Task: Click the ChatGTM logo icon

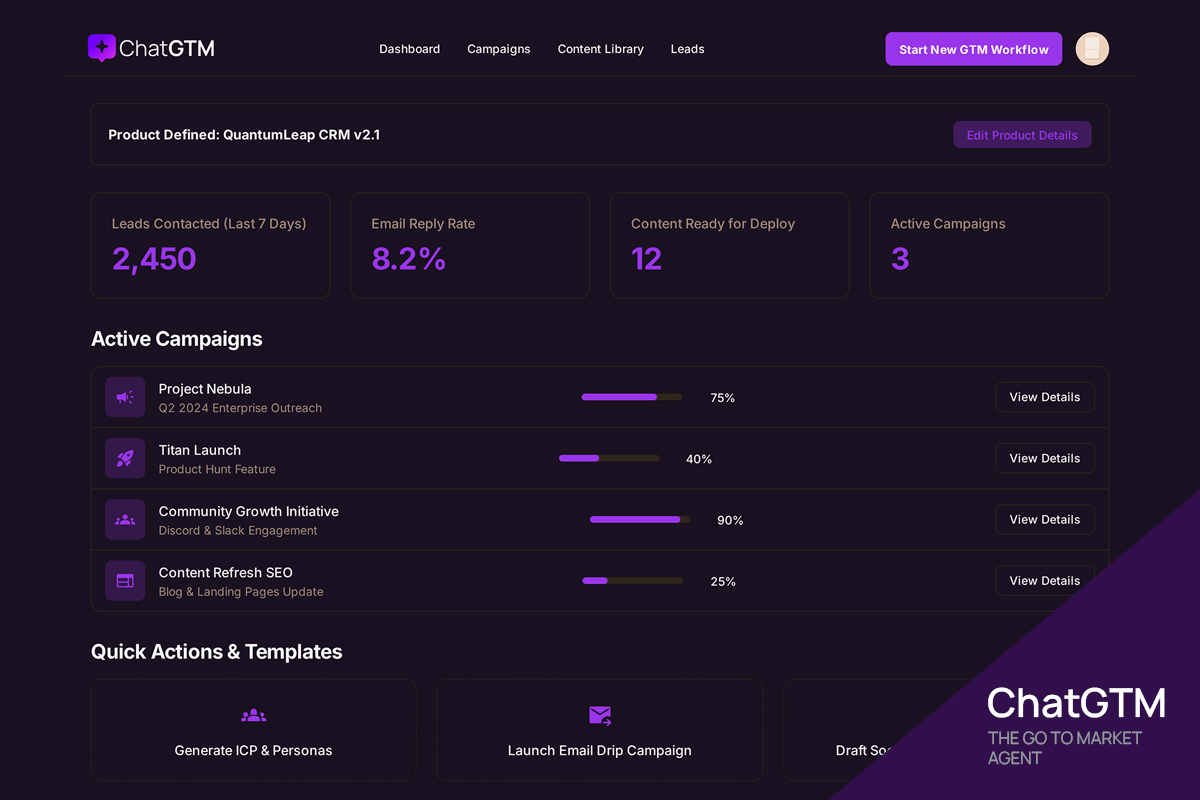Action: pyautogui.click(x=103, y=47)
